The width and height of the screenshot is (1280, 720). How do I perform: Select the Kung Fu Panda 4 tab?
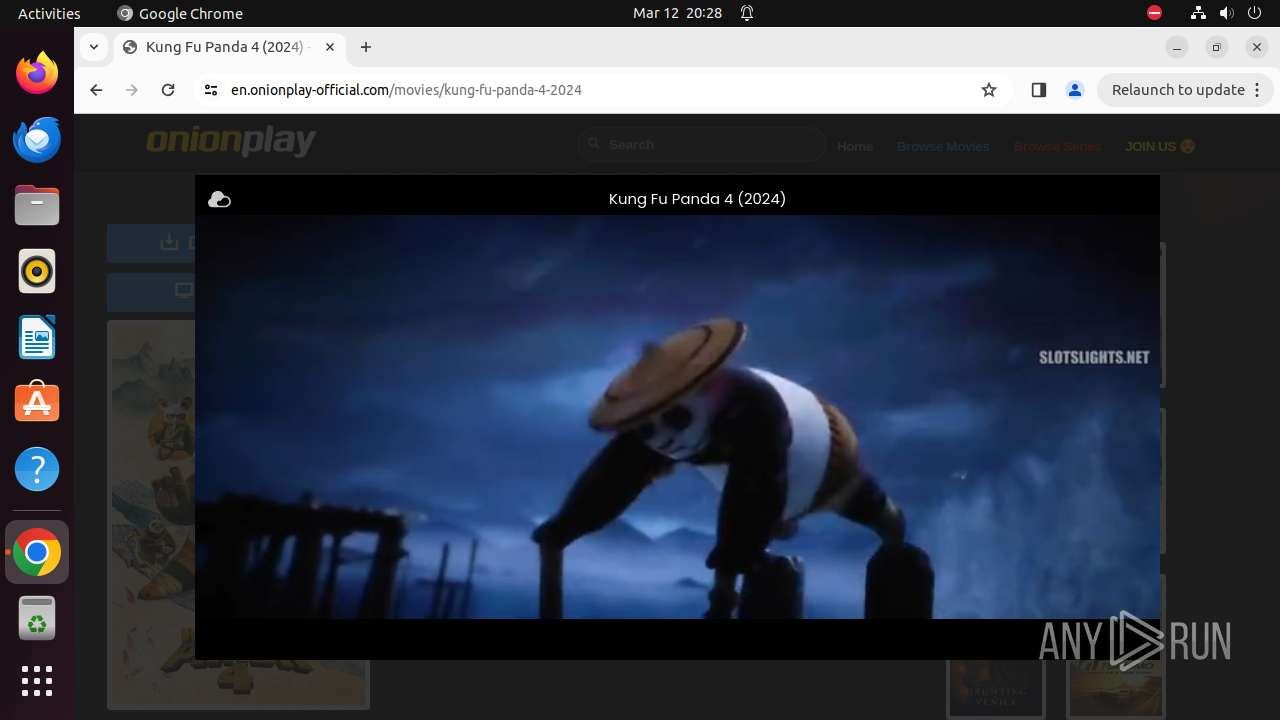click(x=230, y=47)
